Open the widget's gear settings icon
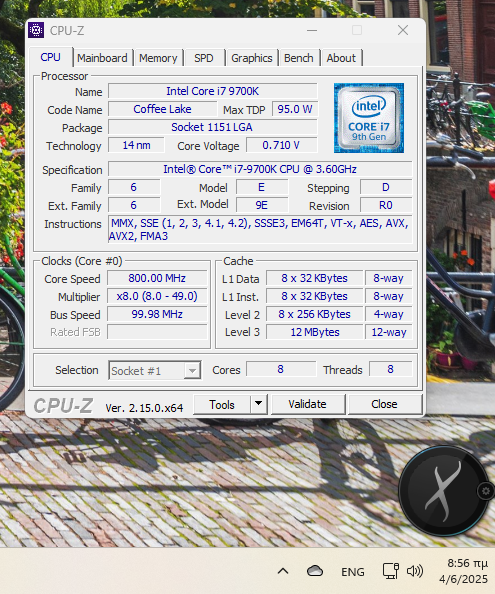The width and height of the screenshot is (495, 594). [486, 491]
